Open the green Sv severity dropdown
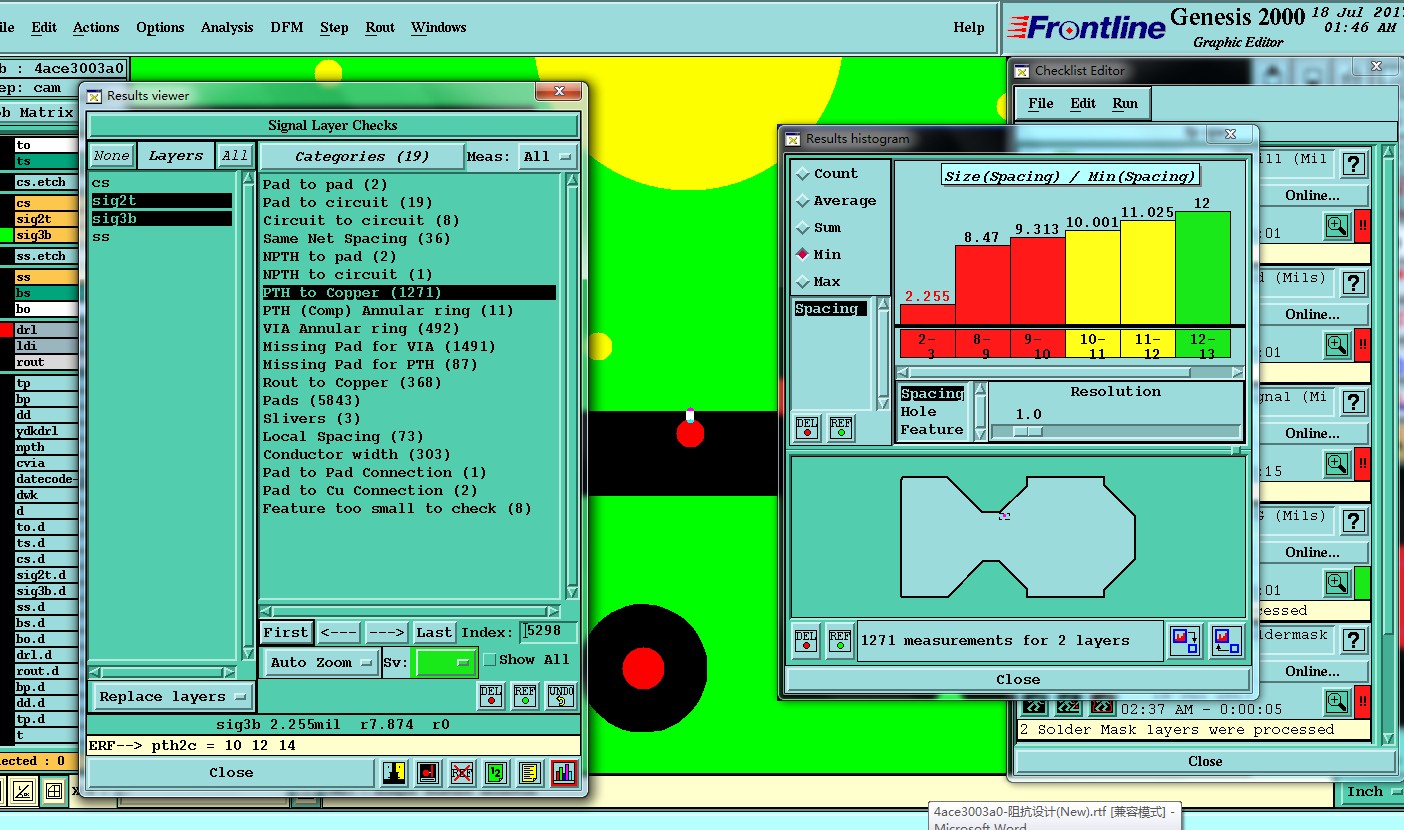Viewport: 1404px width, 830px height. click(445, 662)
